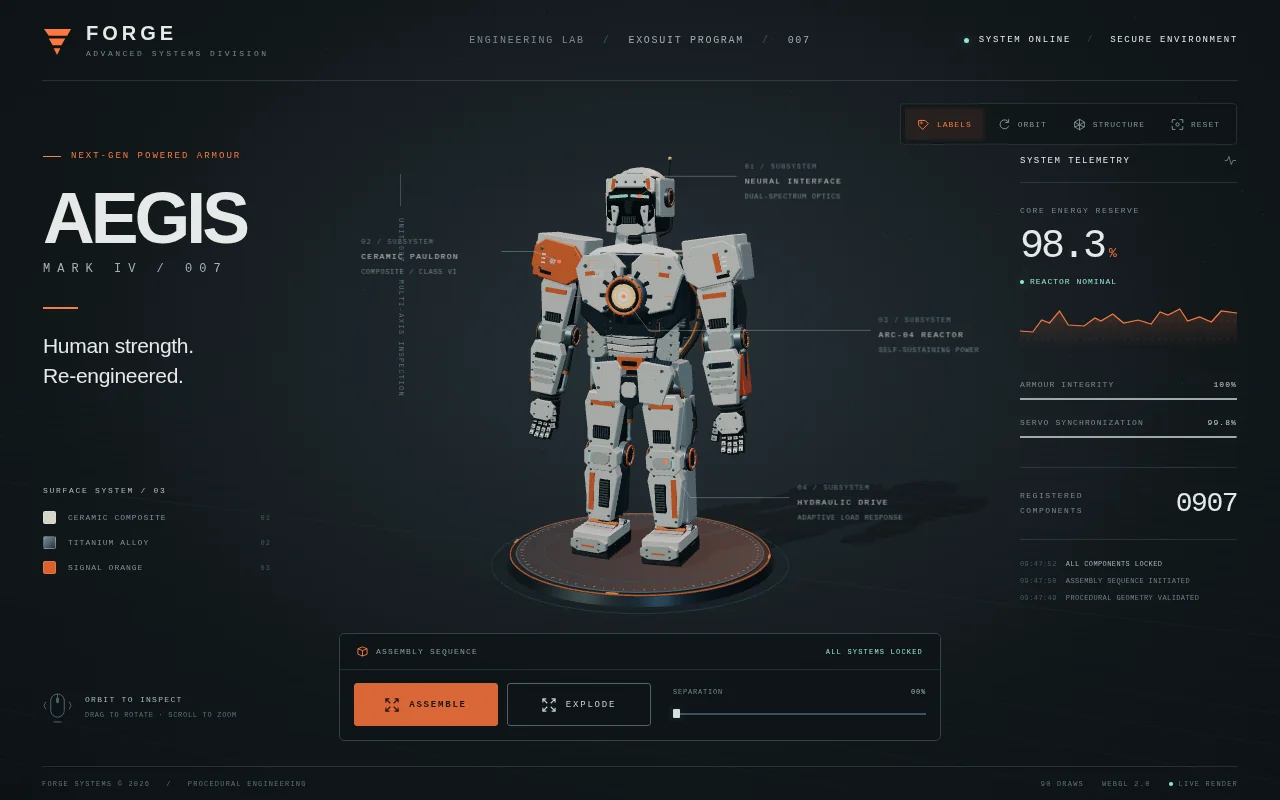
Task: Click the MARK IV / 007 subtitle
Action: [134, 268]
